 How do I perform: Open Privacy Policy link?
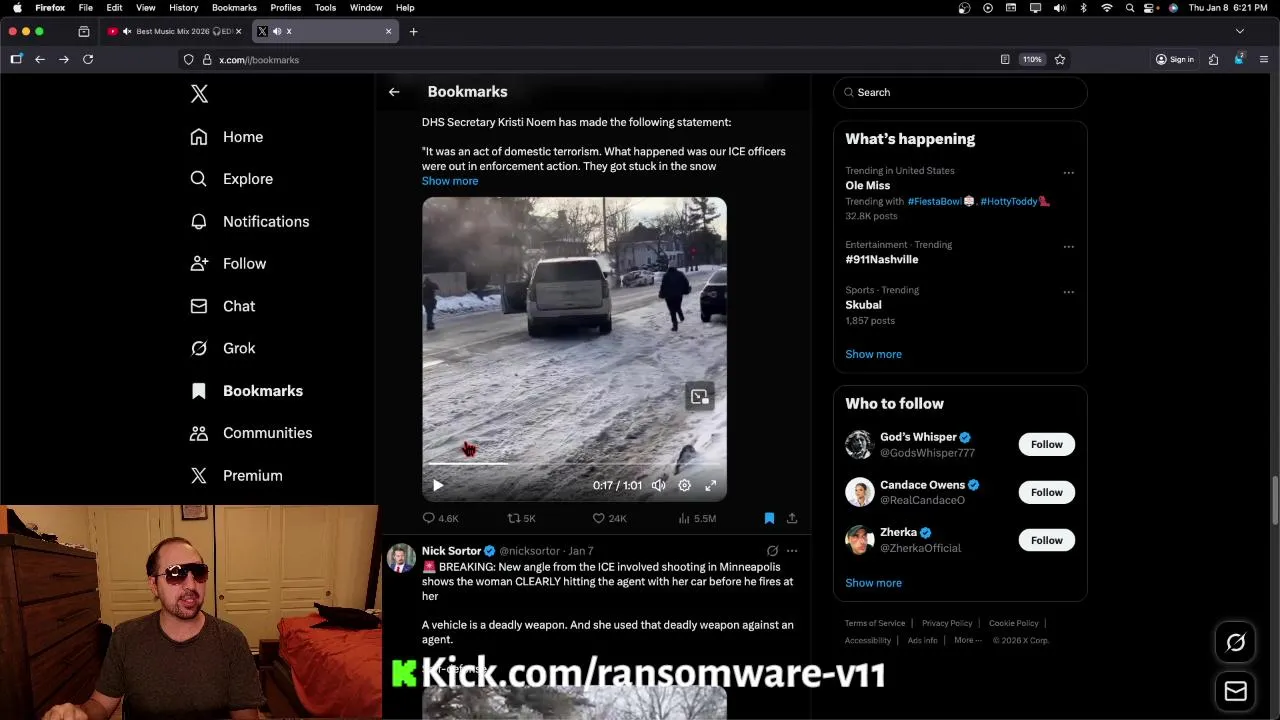click(x=947, y=623)
